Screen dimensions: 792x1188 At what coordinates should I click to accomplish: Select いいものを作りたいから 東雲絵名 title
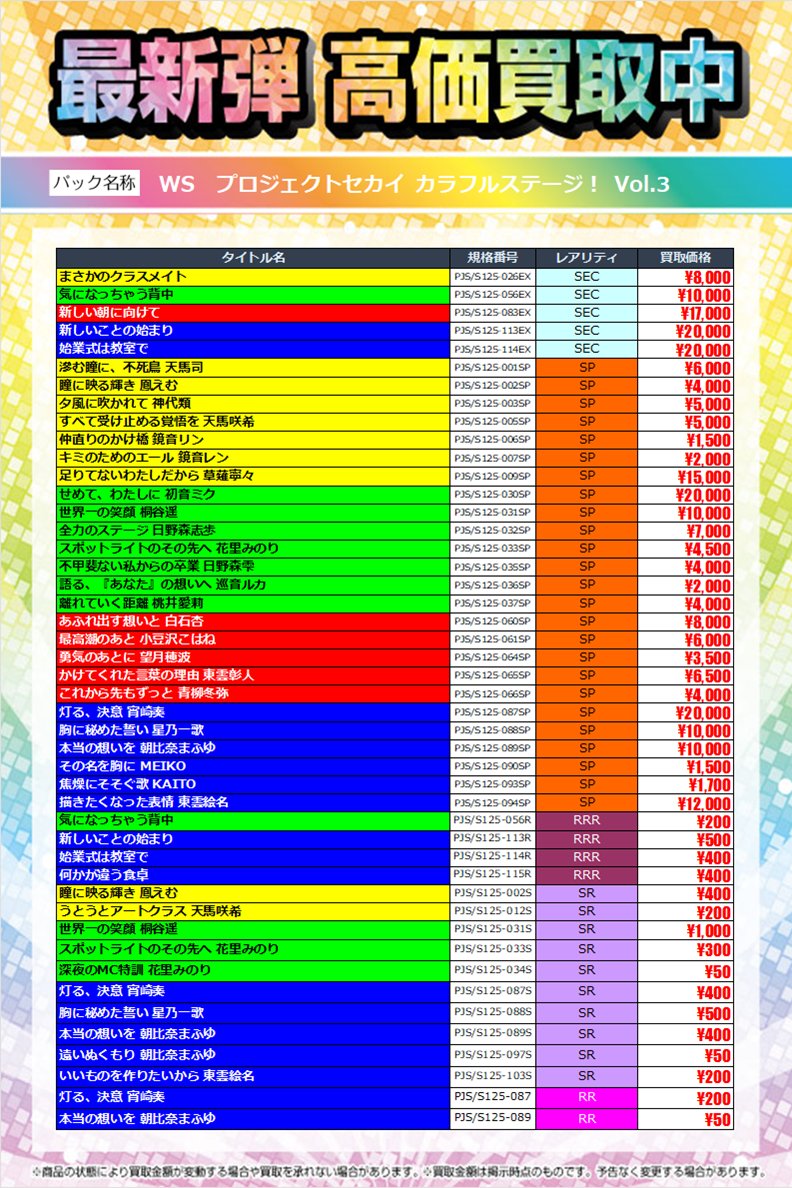157,1076
